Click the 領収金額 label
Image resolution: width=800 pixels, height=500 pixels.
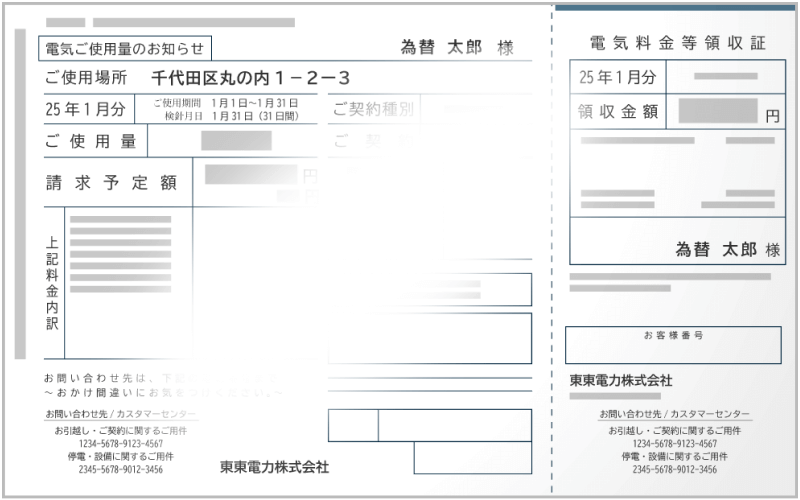click(x=618, y=112)
